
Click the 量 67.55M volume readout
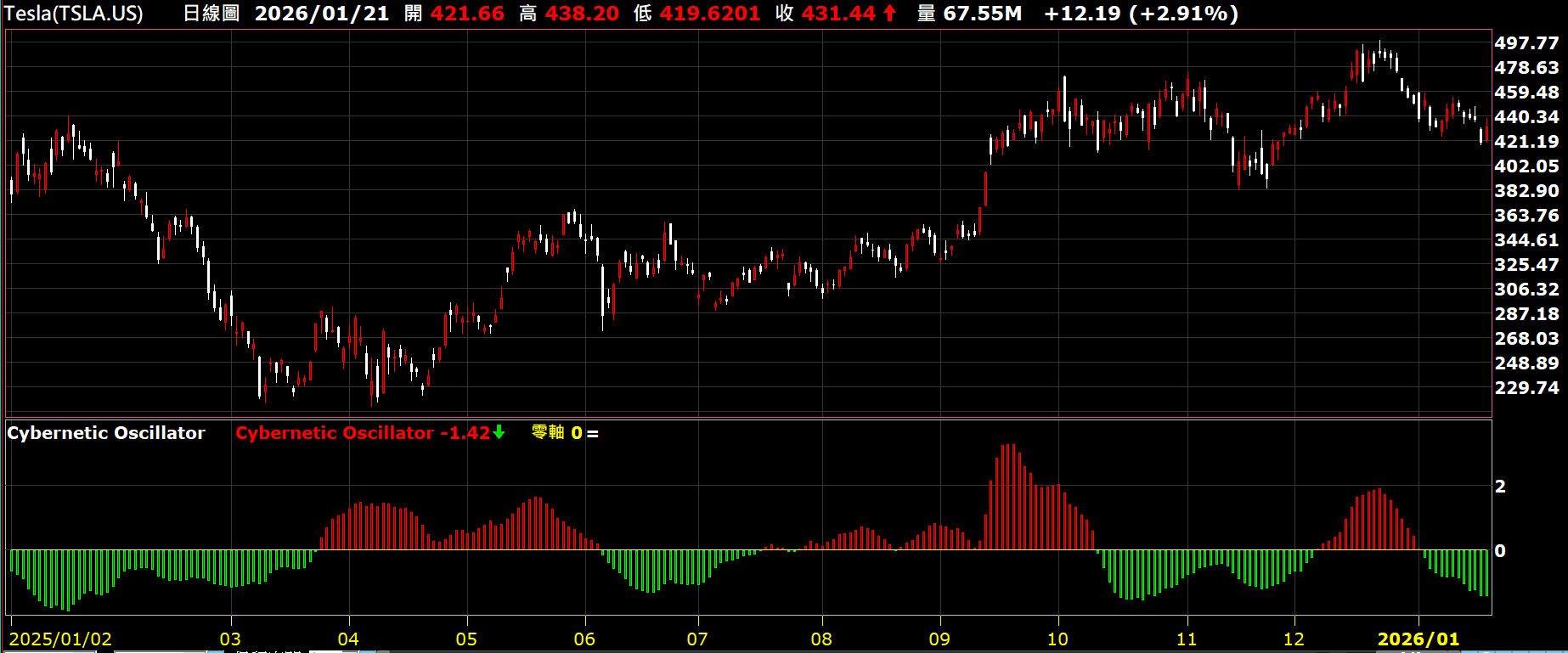[969, 14]
